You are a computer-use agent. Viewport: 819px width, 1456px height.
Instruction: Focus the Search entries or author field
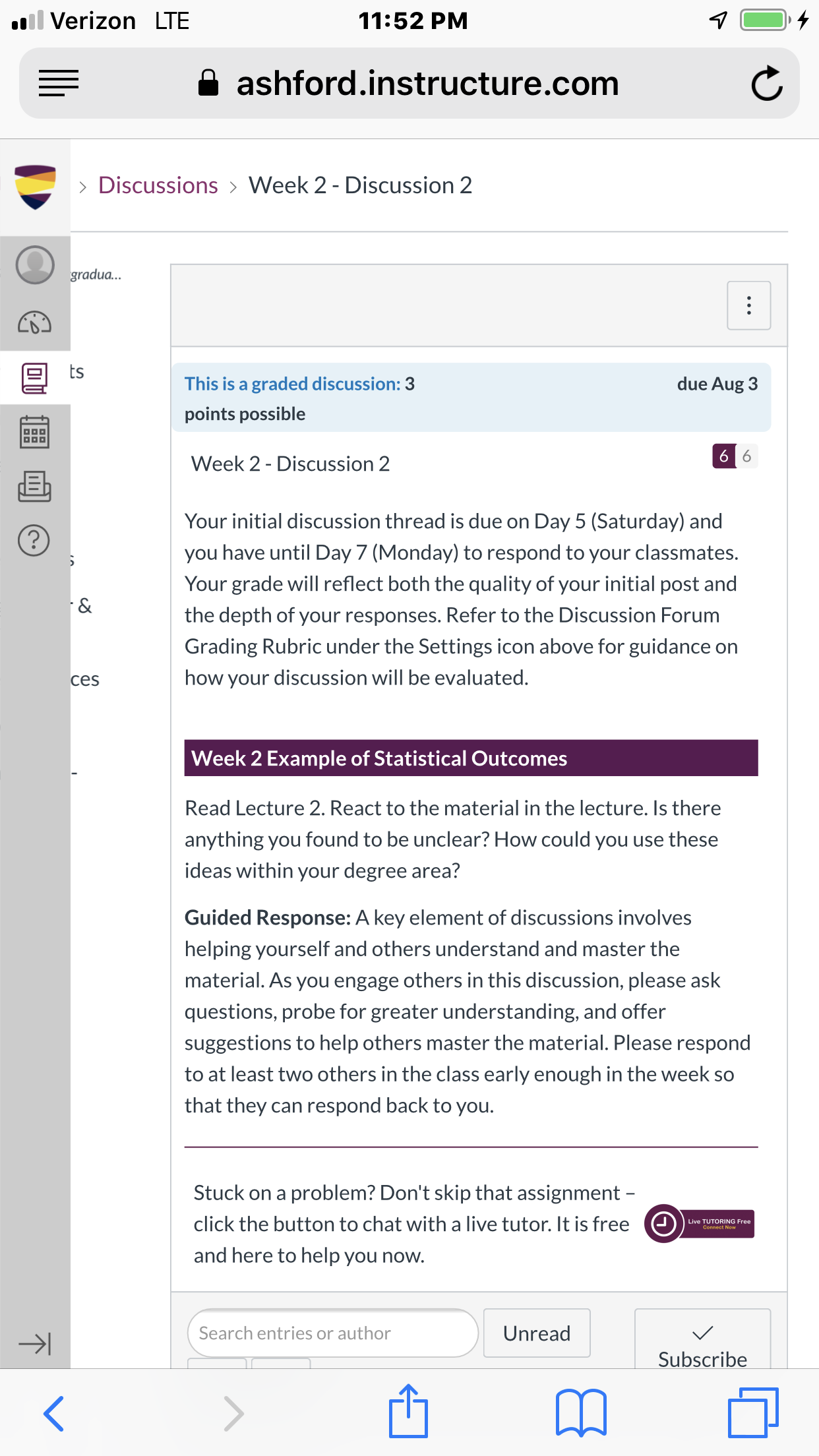click(x=333, y=1333)
